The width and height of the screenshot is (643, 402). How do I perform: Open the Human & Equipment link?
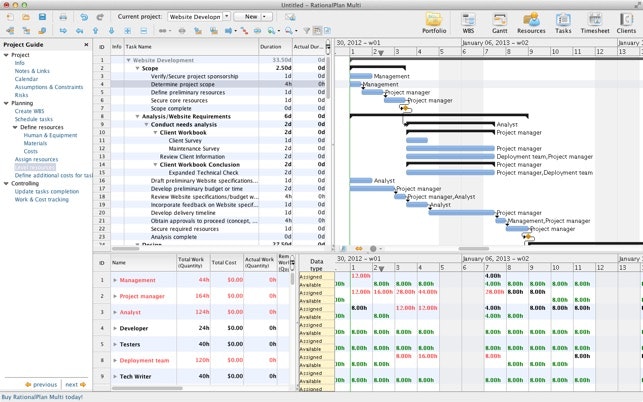tap(50, 135)
